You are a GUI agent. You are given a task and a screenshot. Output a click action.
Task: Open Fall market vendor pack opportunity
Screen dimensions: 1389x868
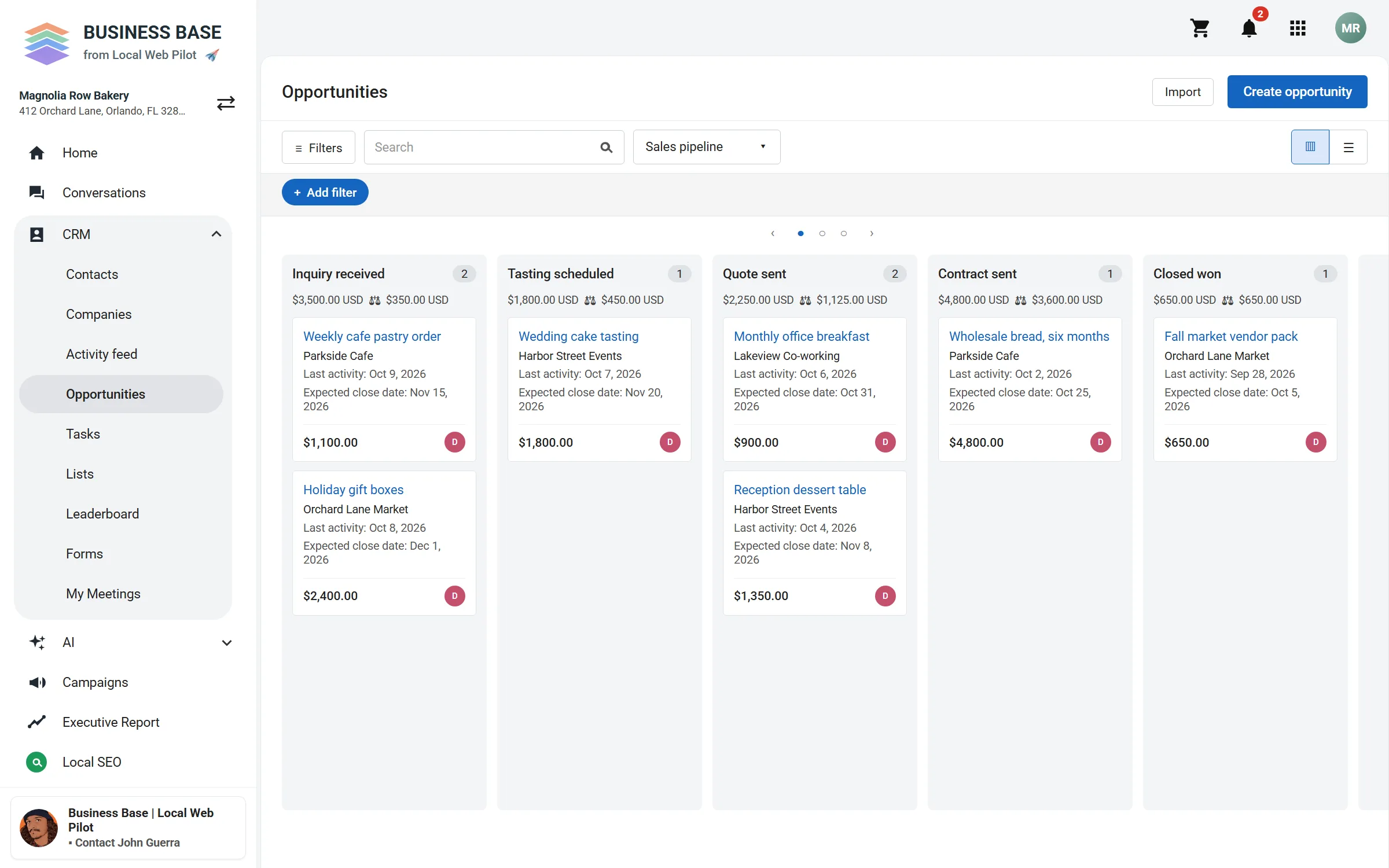1231,336
